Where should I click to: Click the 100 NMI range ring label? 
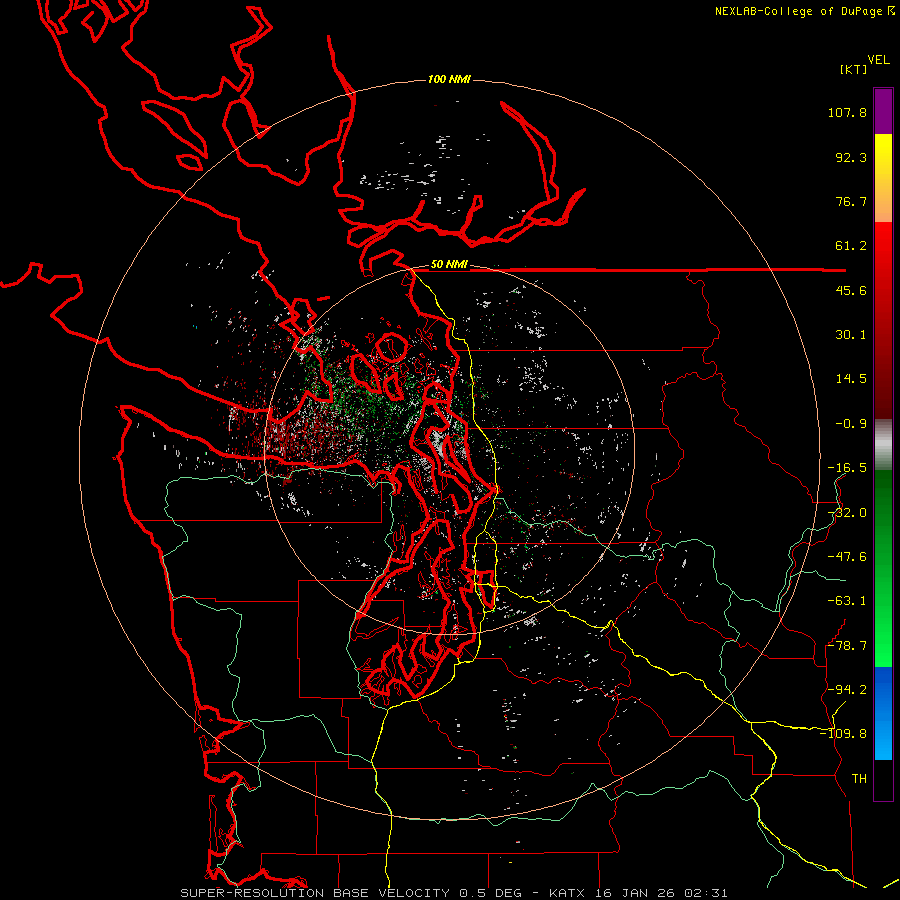449,79
